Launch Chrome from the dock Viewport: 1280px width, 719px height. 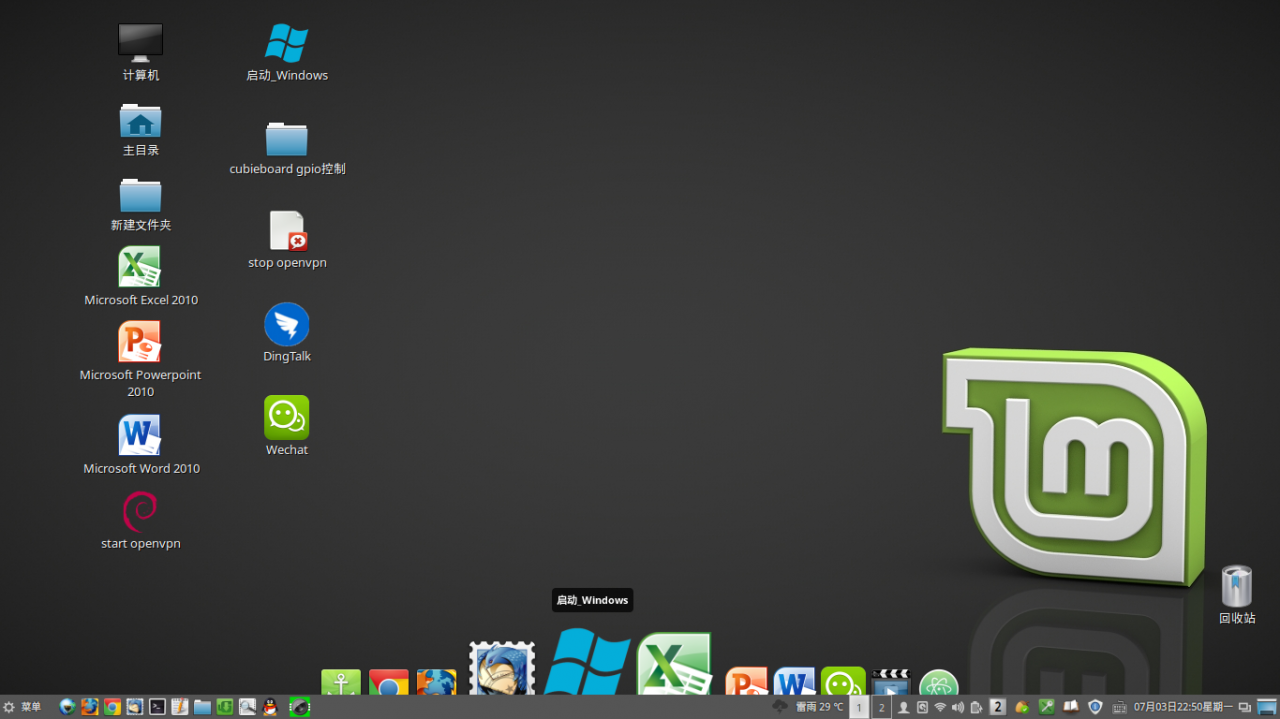[x=389, y=682]
